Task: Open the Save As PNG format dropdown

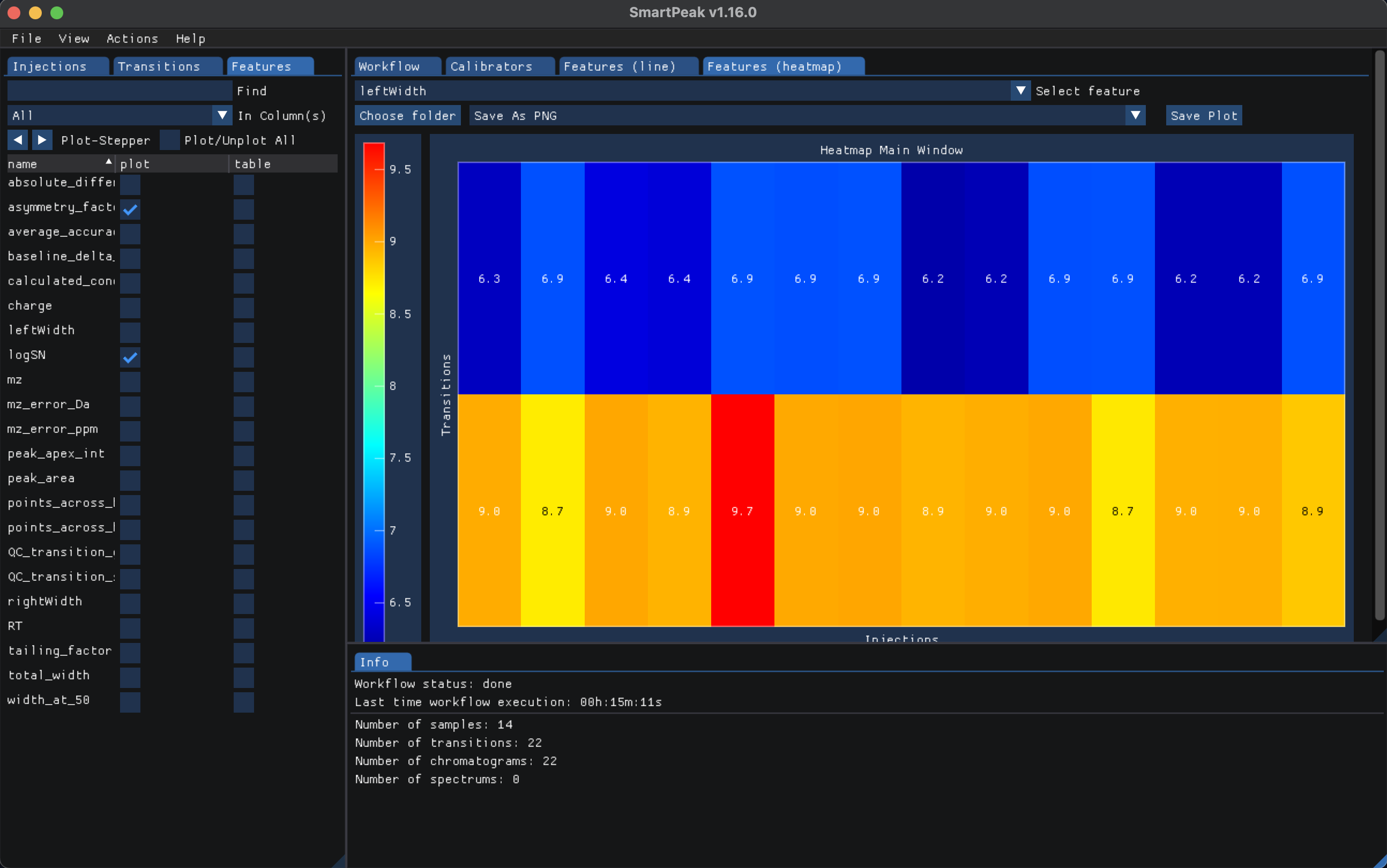Action: [1135, 115]
